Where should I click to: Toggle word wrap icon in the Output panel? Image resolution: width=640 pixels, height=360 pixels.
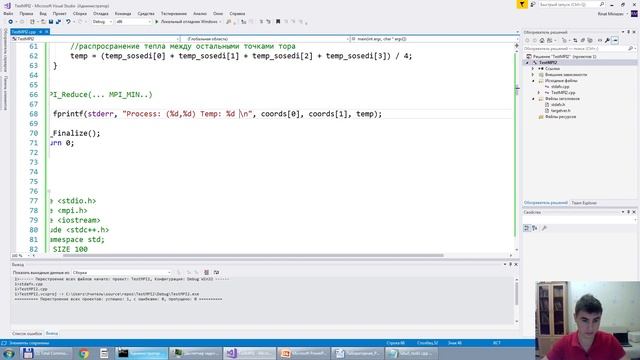216,272
